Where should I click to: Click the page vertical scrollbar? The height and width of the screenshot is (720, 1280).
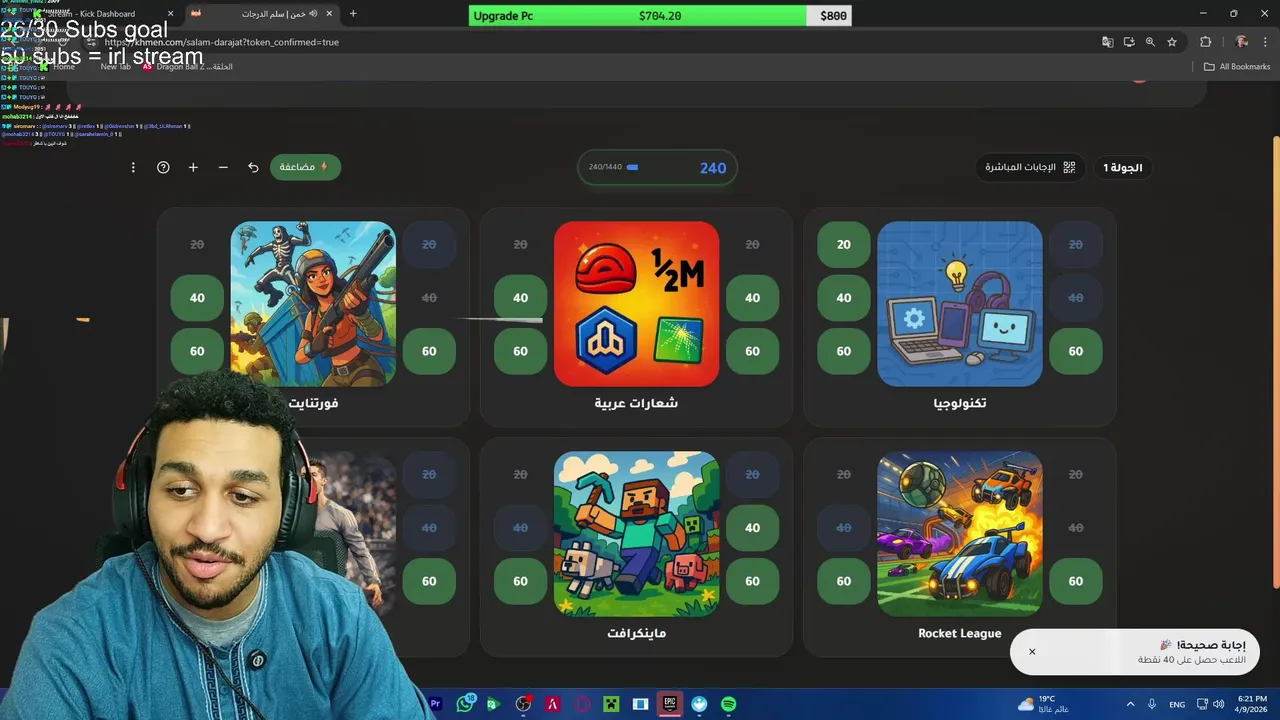pos(1275,360)
